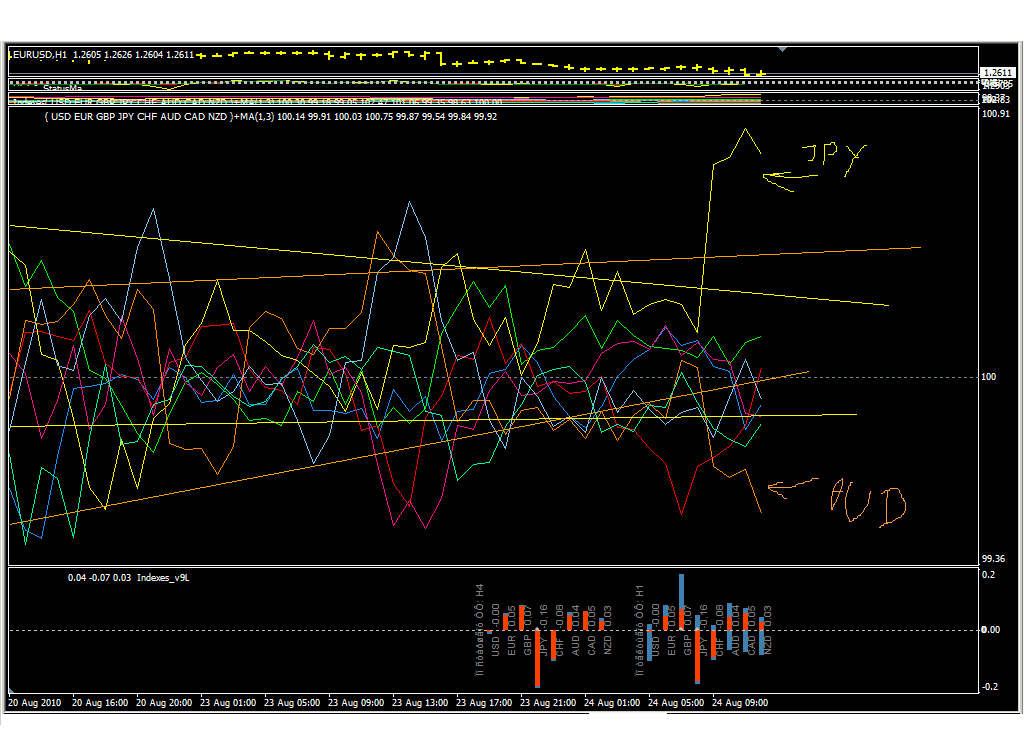The height and width of the screenshot is (738, 1024).
Task: Click the 23 Aug 17:00 time label
Action: [x=484, y=703]
